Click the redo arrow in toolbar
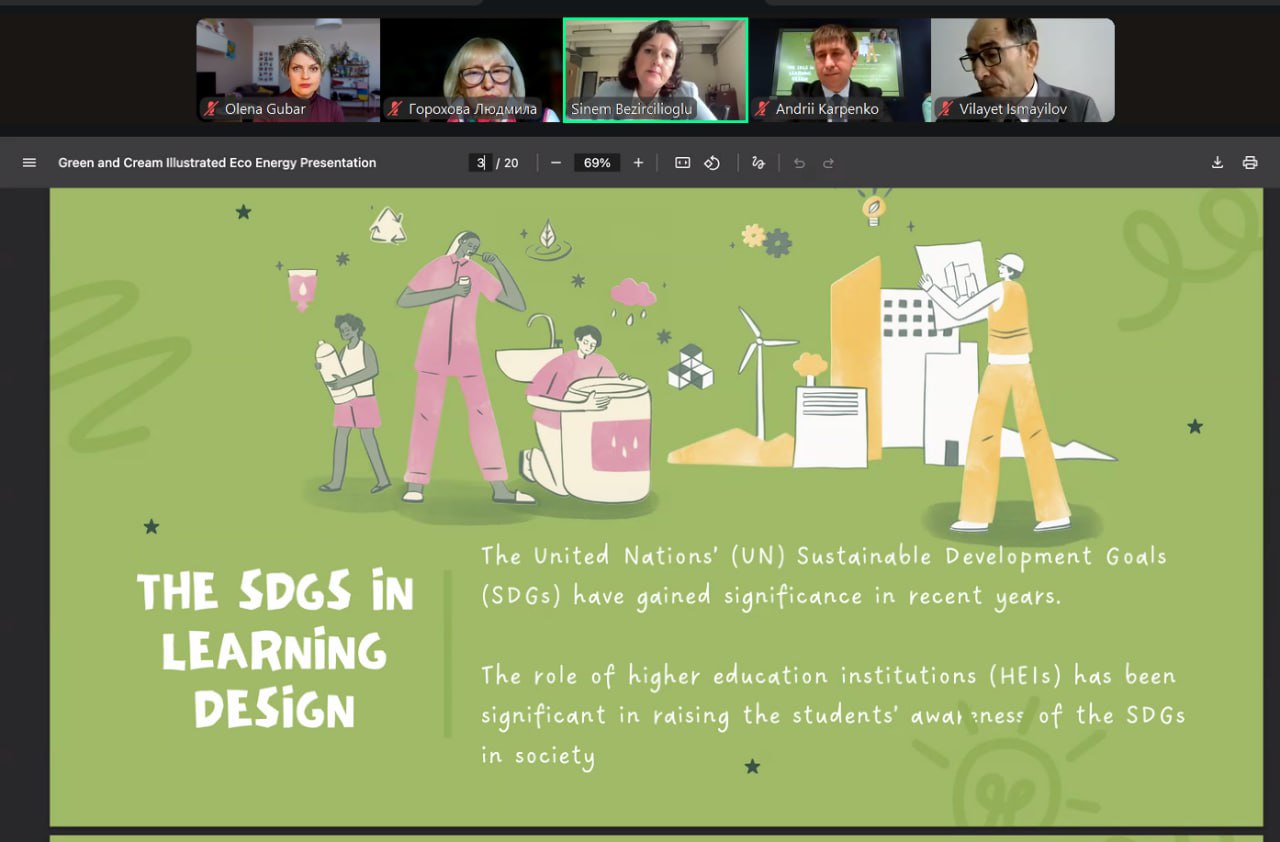This screenshot has width=1280, height=842. click(x=828, y=163)
